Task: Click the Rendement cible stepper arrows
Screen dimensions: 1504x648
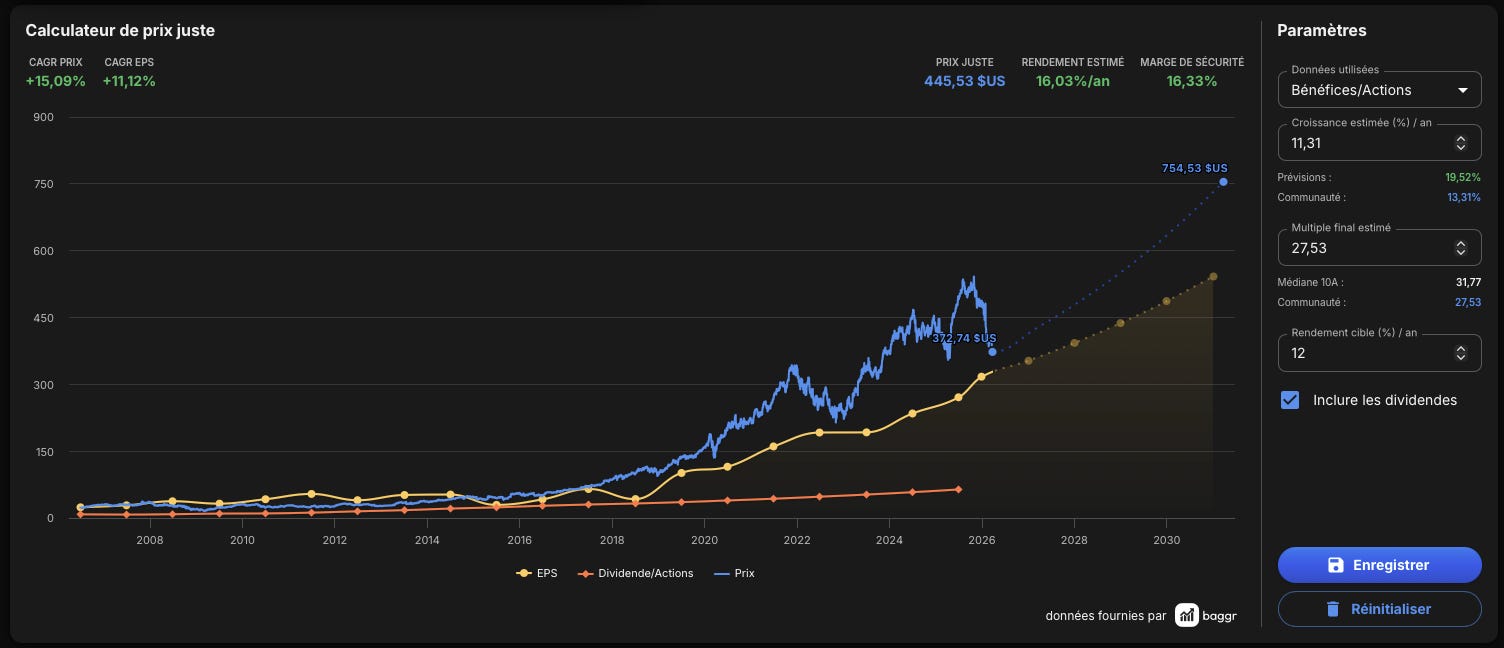Action: coord(1460,353)
